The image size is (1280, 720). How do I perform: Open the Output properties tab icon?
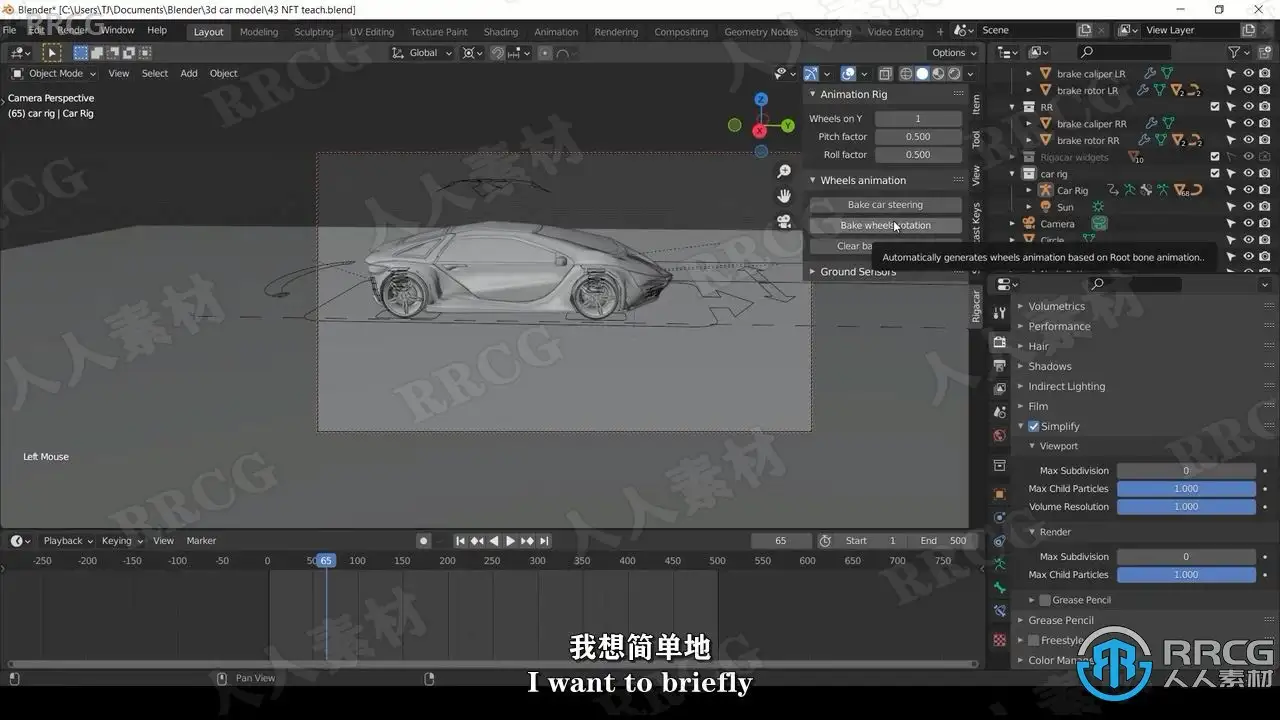coord(999,366)
